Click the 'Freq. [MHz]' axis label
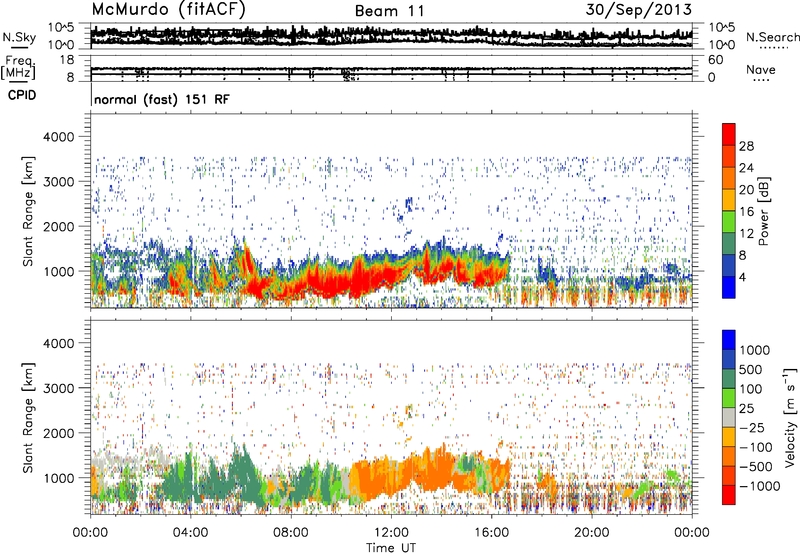The width and height of the screenshot is (800, 554). [18, 67]
